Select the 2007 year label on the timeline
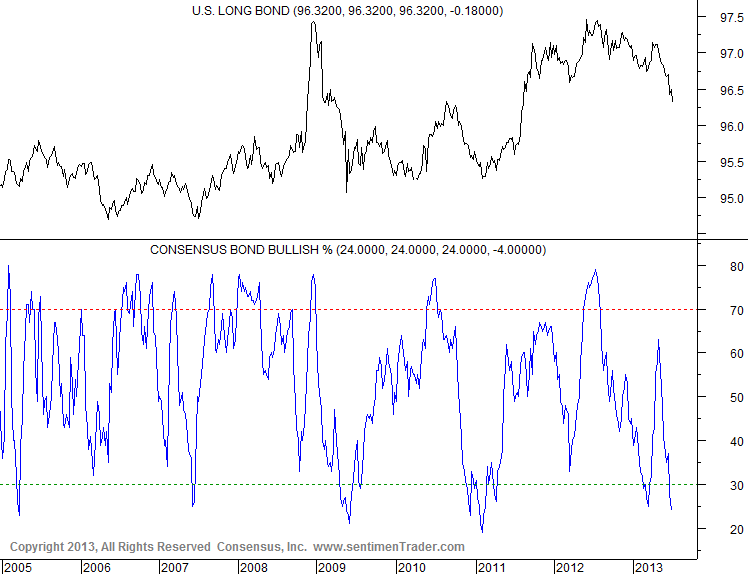Screen dimensions: 748x574 point(175,567)
